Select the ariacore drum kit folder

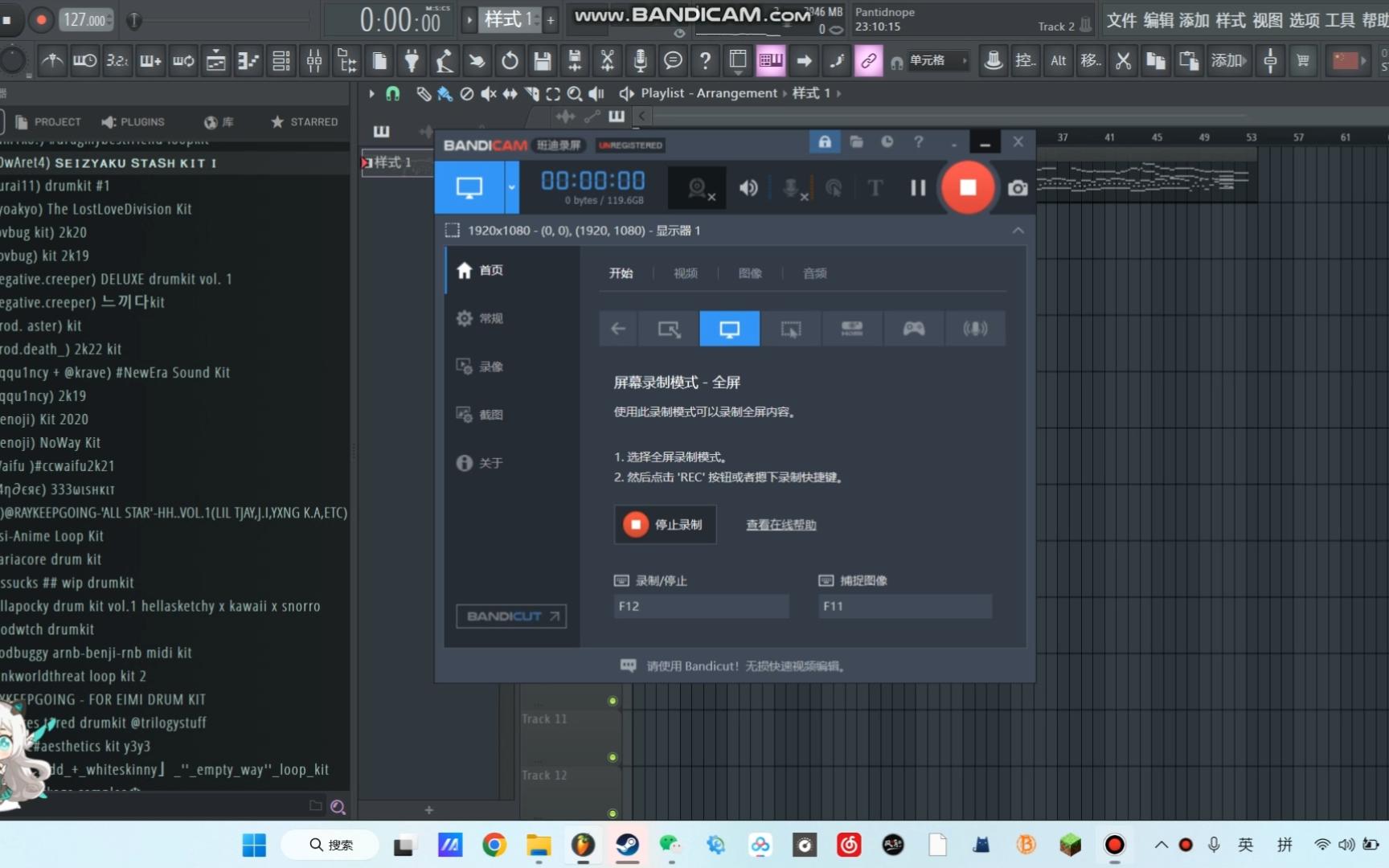174,559
